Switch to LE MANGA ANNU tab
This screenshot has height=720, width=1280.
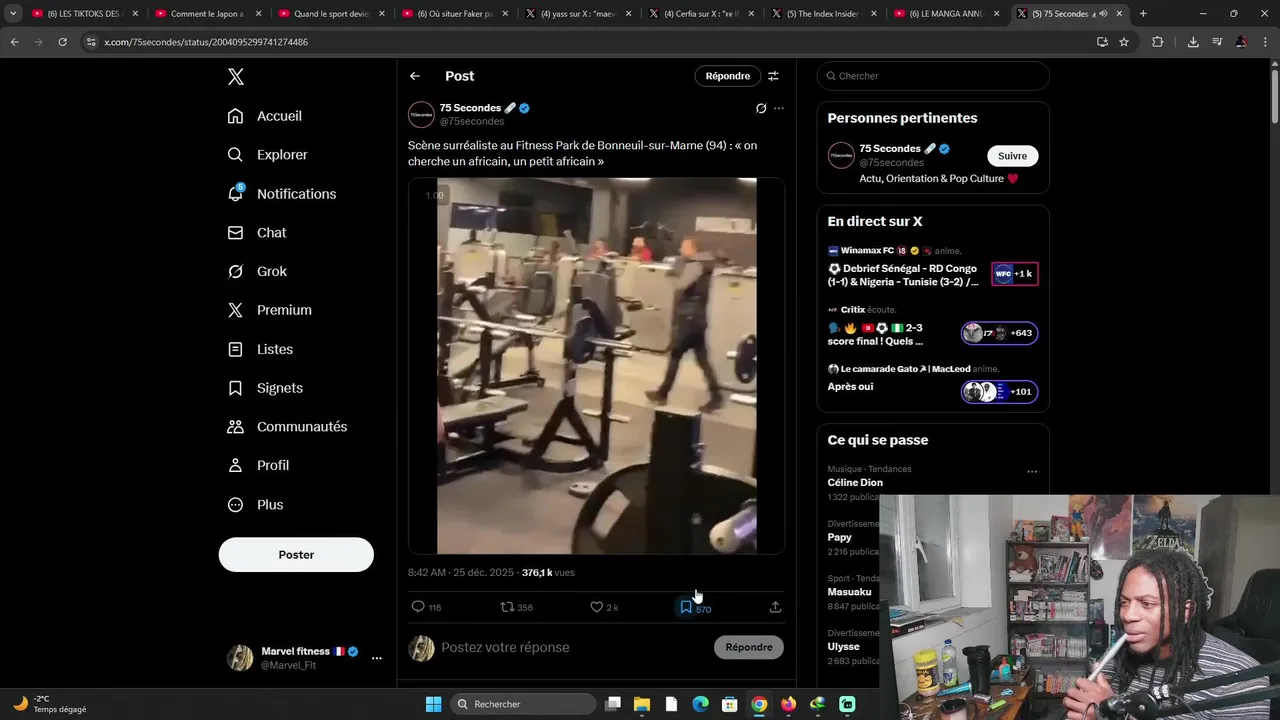coord(946,14)
